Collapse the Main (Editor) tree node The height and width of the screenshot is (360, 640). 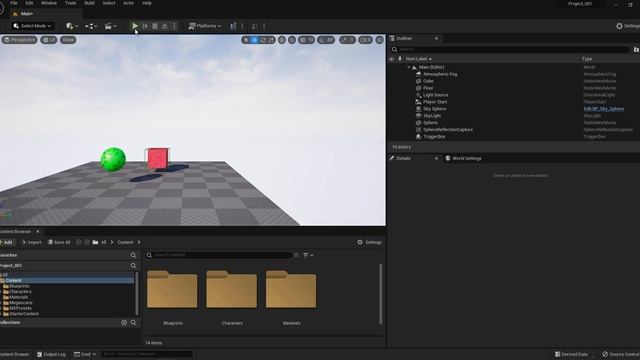[x=409, y=67]
